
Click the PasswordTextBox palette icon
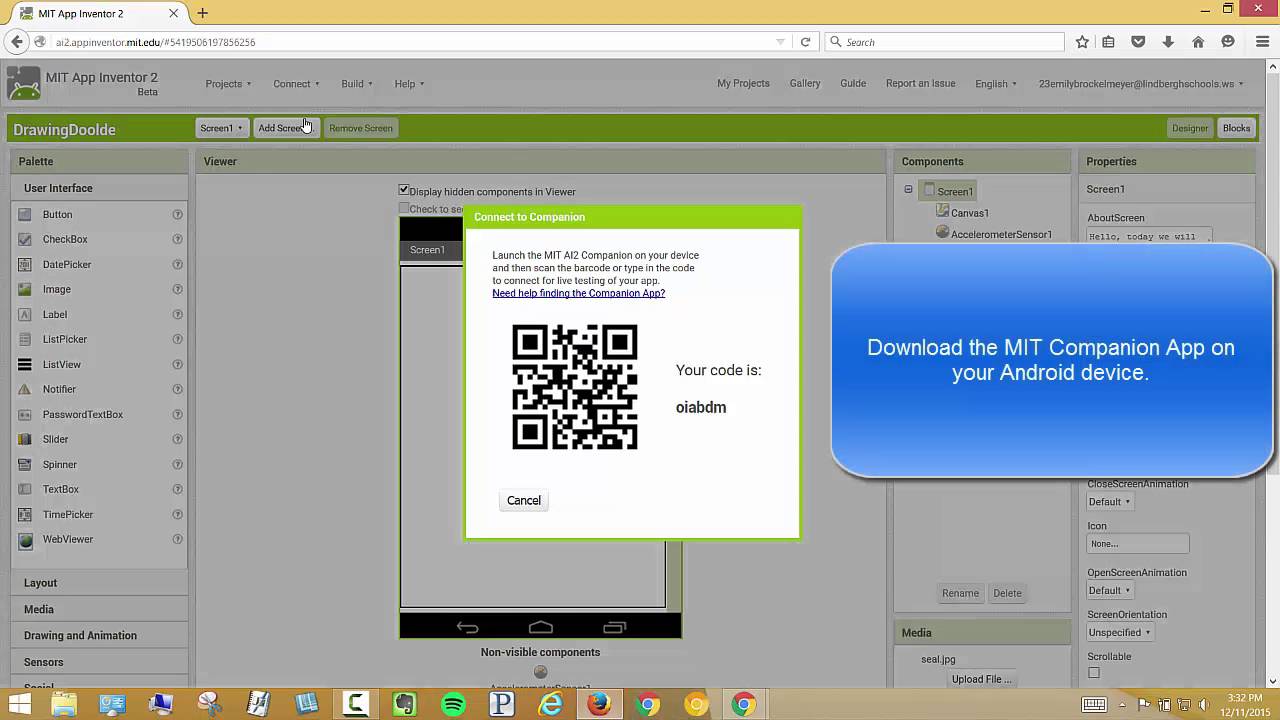point(25,414)
